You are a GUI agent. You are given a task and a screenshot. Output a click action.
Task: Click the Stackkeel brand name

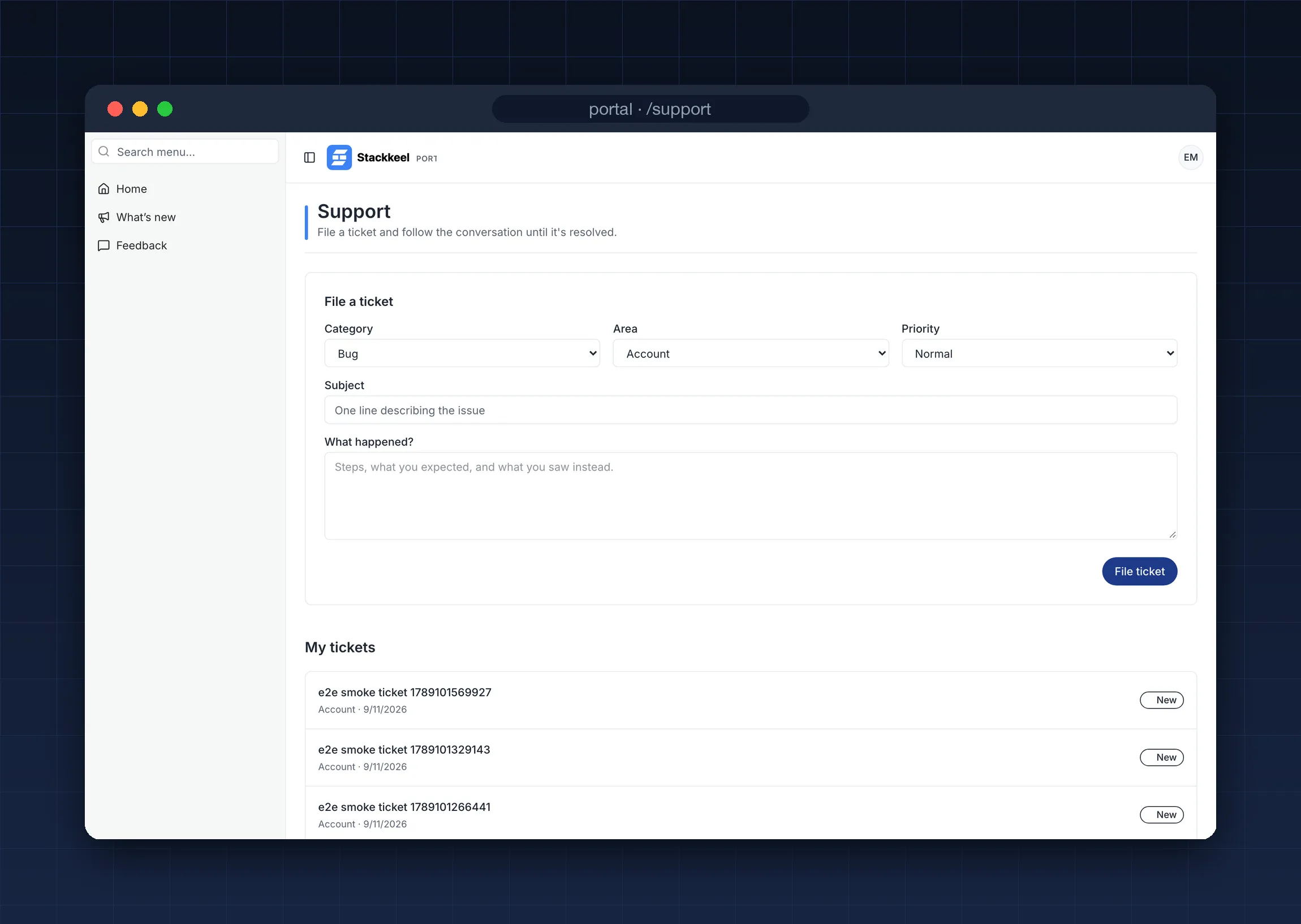pos(383,158)
